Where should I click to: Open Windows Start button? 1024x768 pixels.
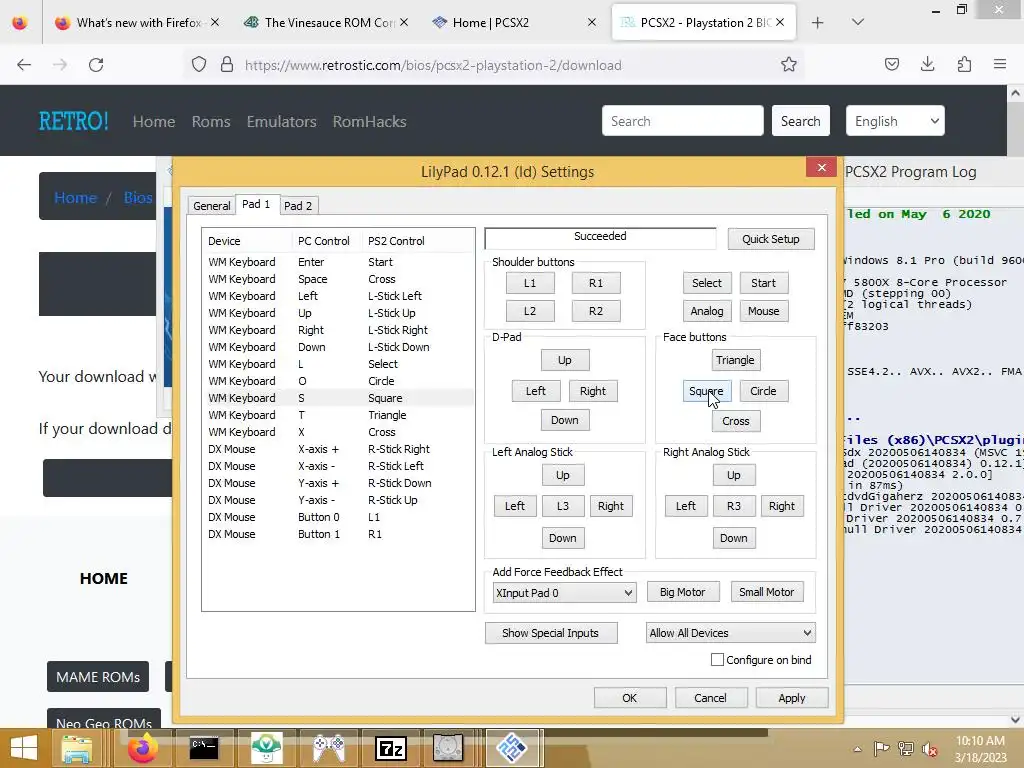[x=24, y=748]
